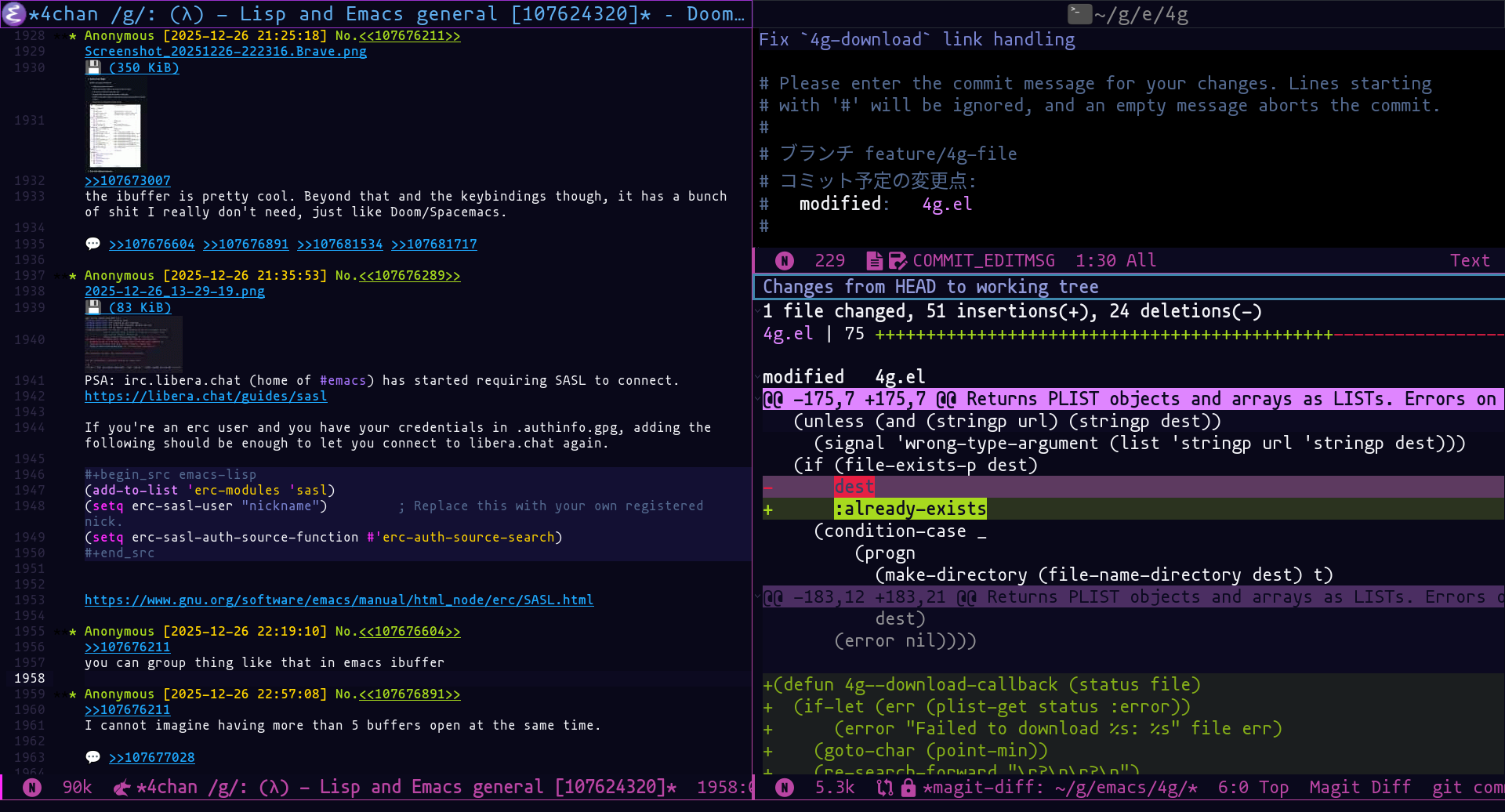
Task: Follow reply link >>107676604 under the ibuffer post
Action: tap(151, 245)
